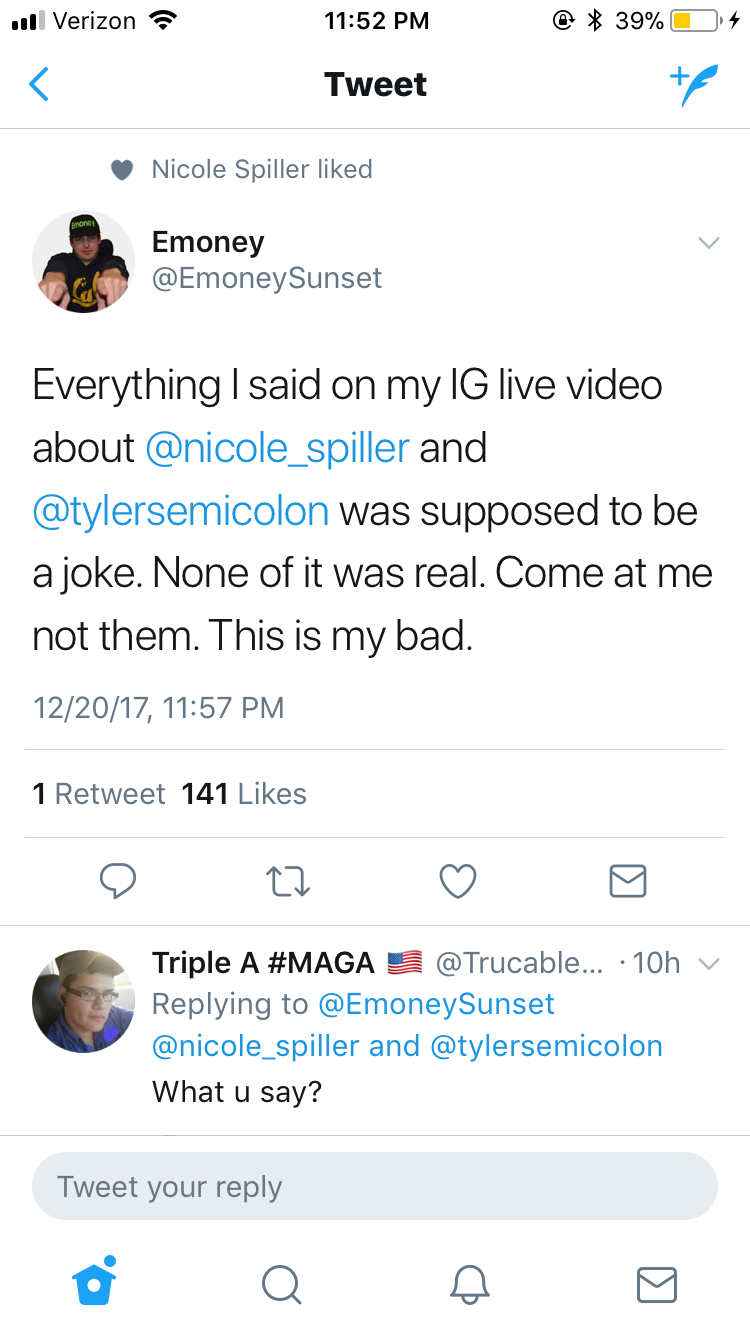Share tweet via direct message envelope icon

628,881
